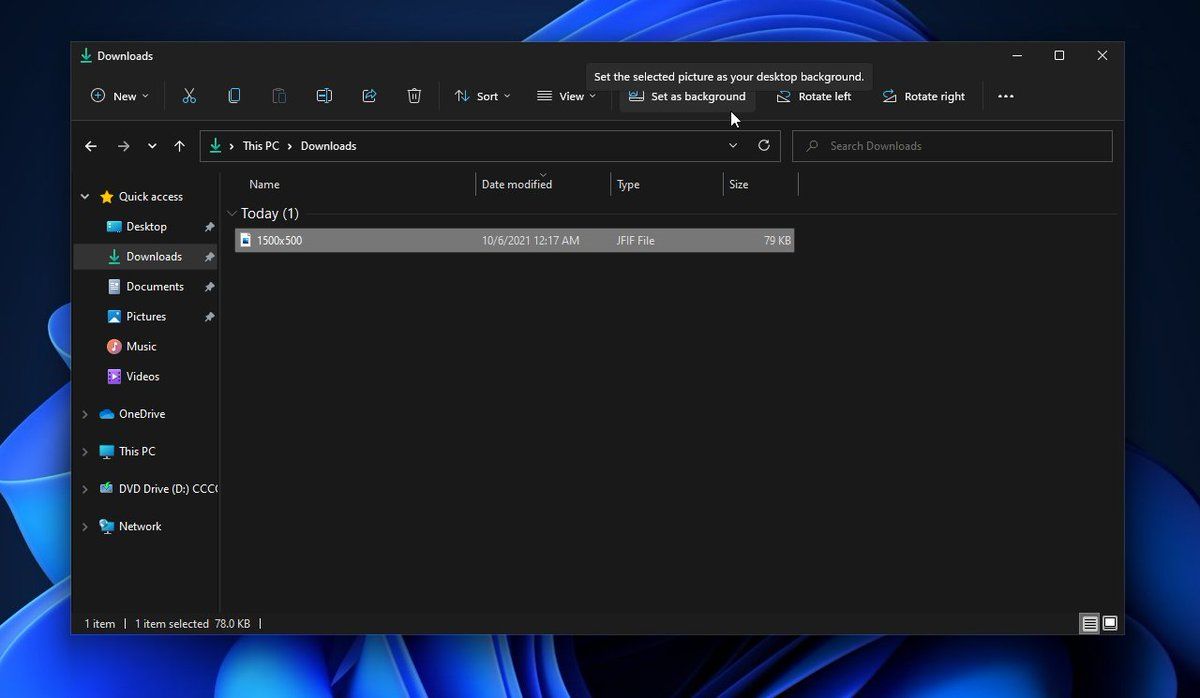1200x698 pixels.
Task: Select the 1500x500 JFIF file
Action: tap(279, 240)
